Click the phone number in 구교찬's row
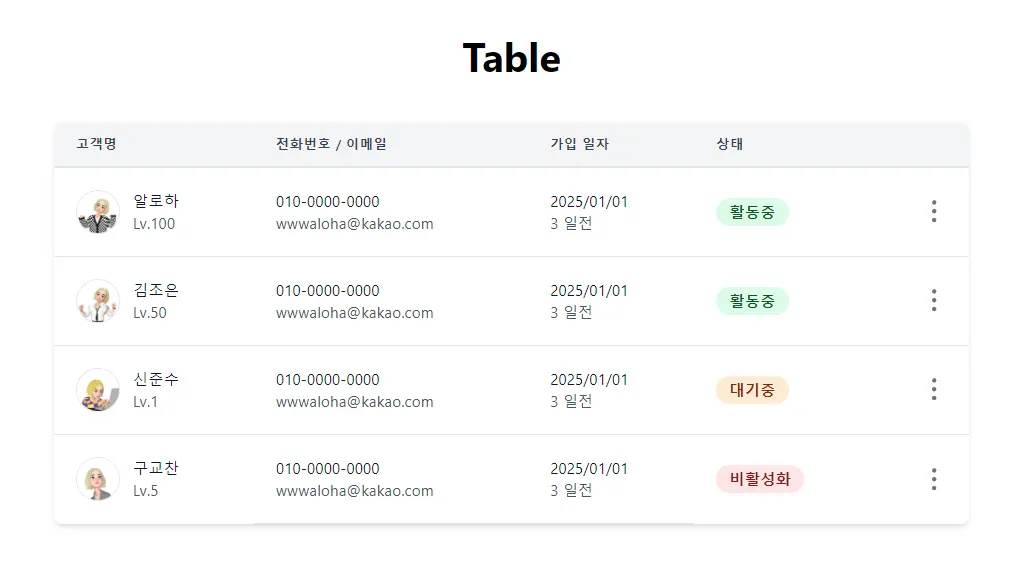 click(327, 468)
